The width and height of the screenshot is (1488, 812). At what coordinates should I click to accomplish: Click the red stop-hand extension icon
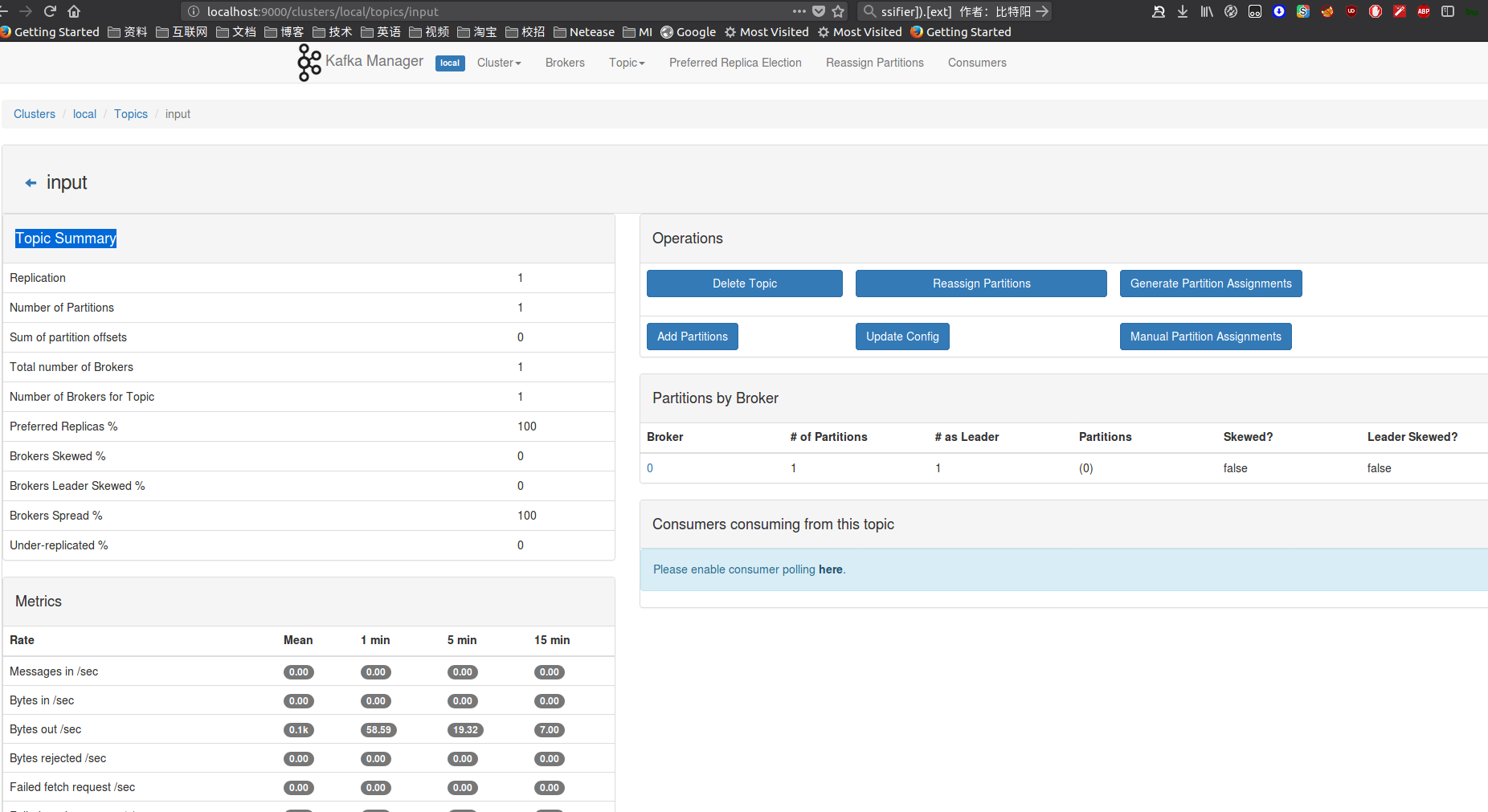(1376, 11)
